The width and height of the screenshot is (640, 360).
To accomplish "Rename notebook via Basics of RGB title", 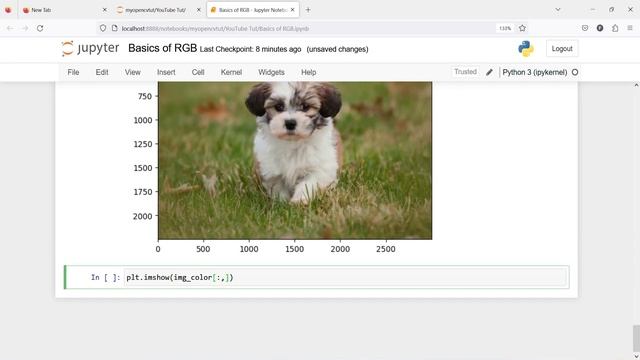I will 162,48.
